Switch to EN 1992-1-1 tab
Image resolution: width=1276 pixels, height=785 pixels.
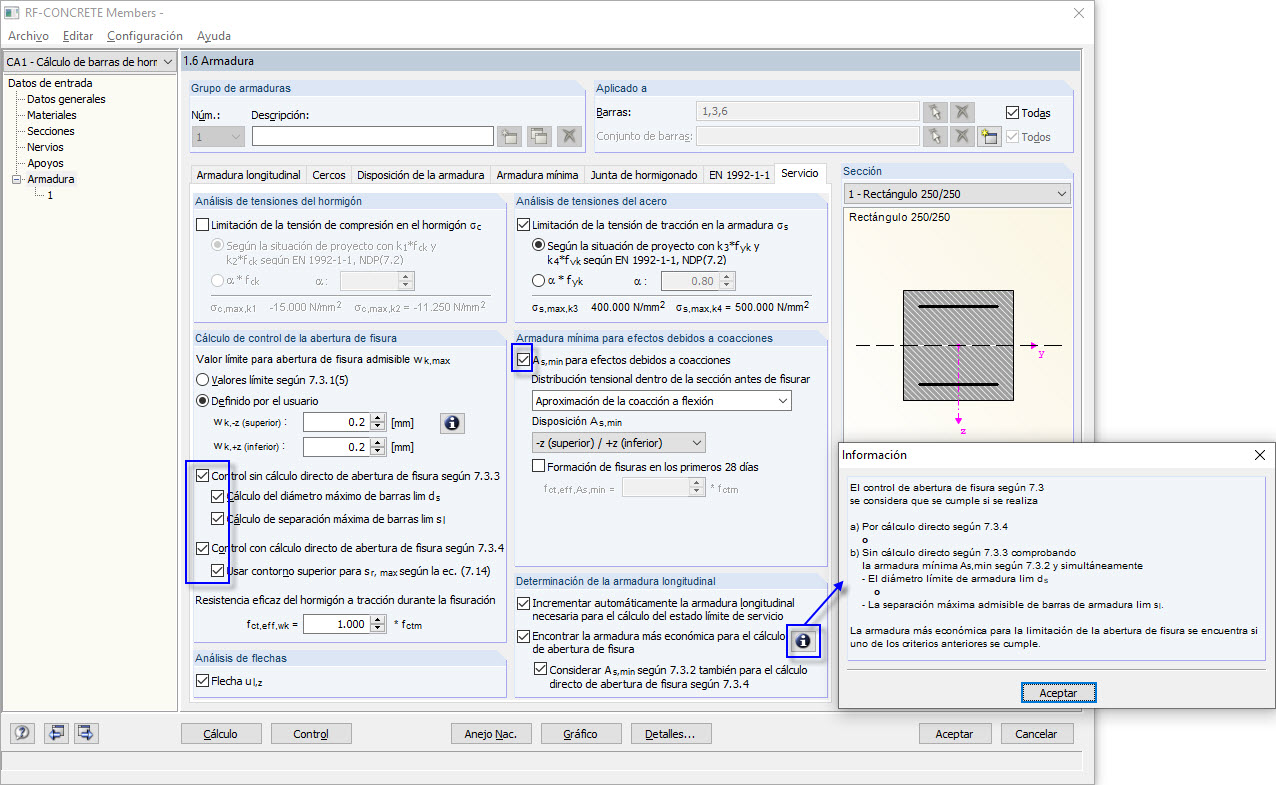(x=739, y=174)
